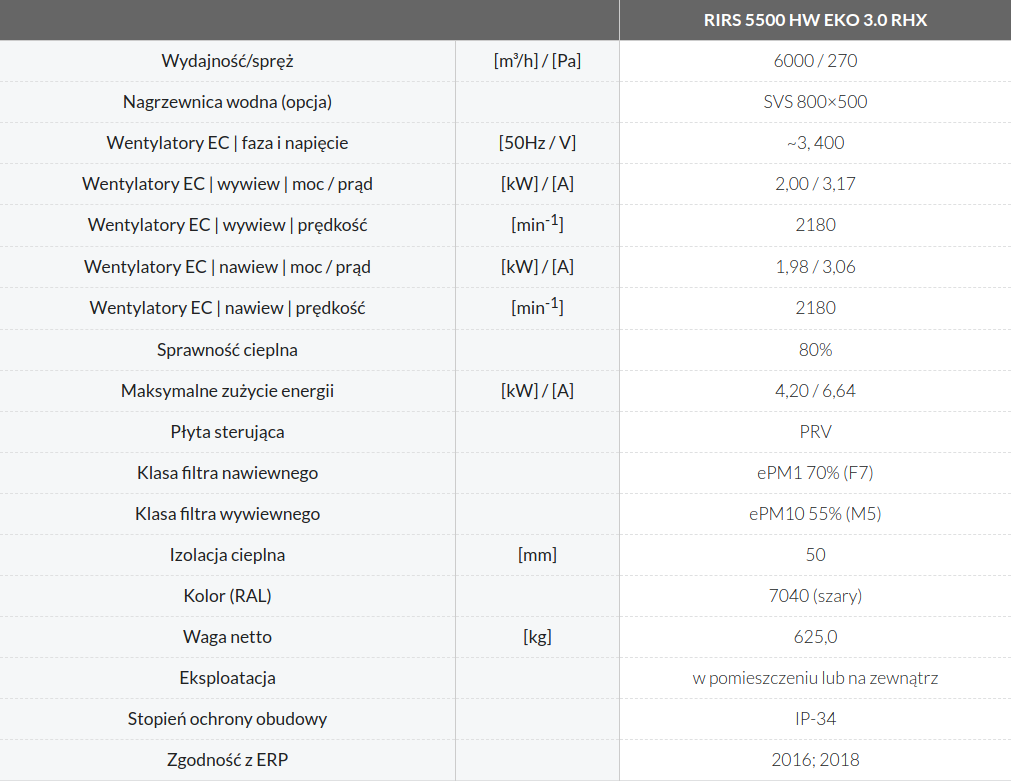The height and width of the screenshot is (781, 1011).
Task: Click the Sprawność cieplna row label
Action: 227,350
